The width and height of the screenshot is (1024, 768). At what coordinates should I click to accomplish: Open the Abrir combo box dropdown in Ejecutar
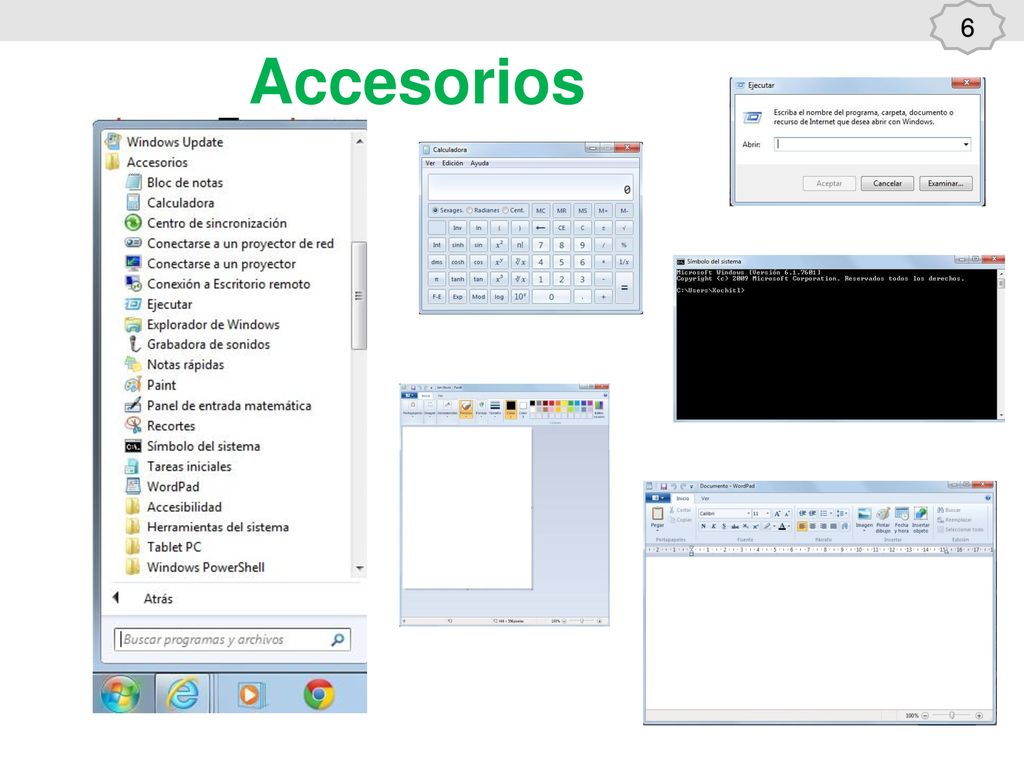coord(966,144)
